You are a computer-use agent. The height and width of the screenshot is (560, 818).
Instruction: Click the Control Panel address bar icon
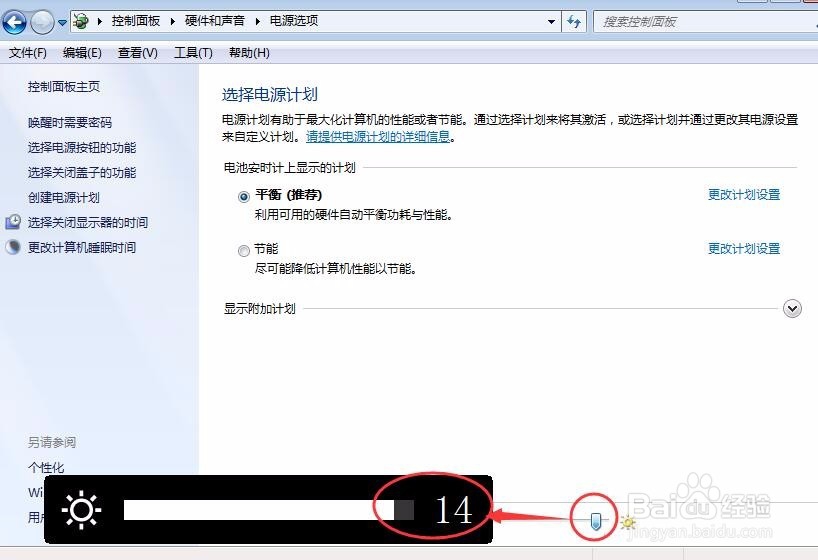click(x=81, y=21)
